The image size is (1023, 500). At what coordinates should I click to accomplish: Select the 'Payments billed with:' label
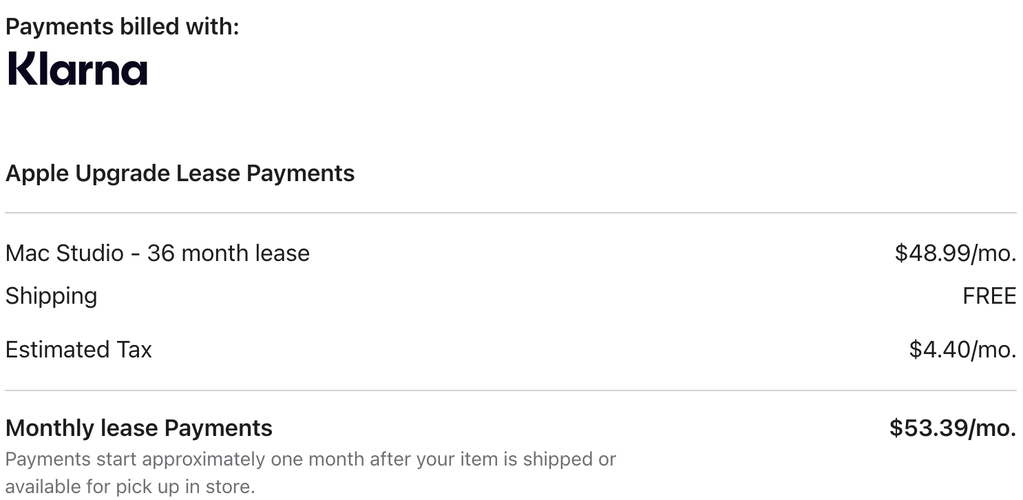tap(123, 27)
